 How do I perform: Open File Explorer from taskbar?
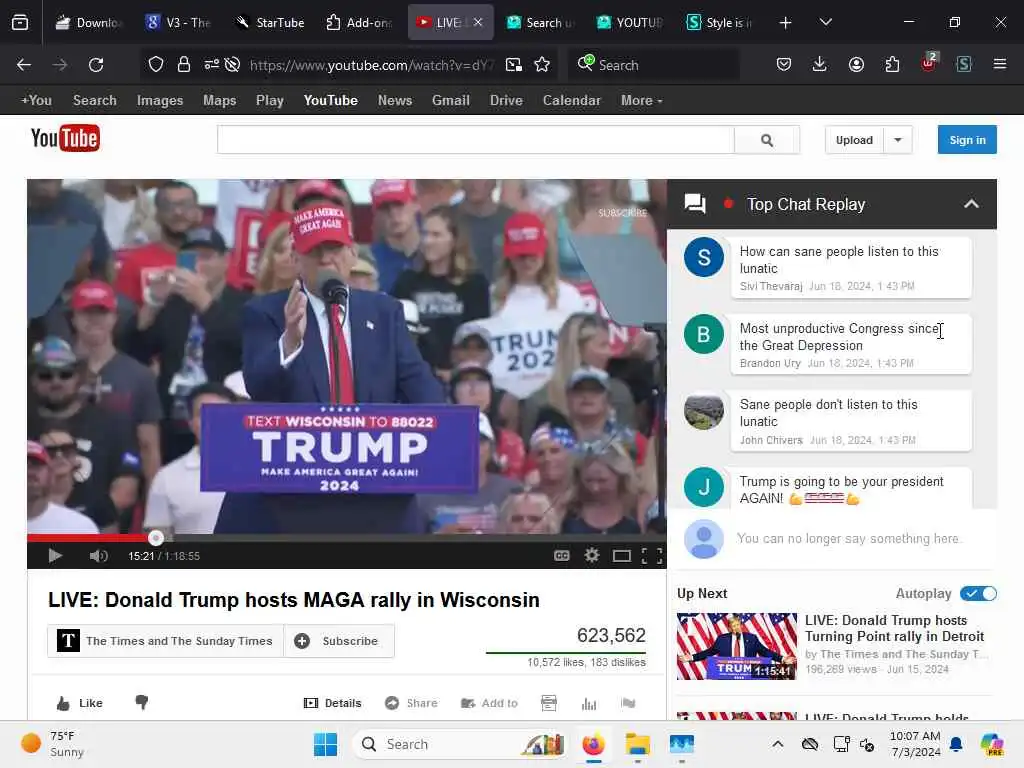[637, 744]
